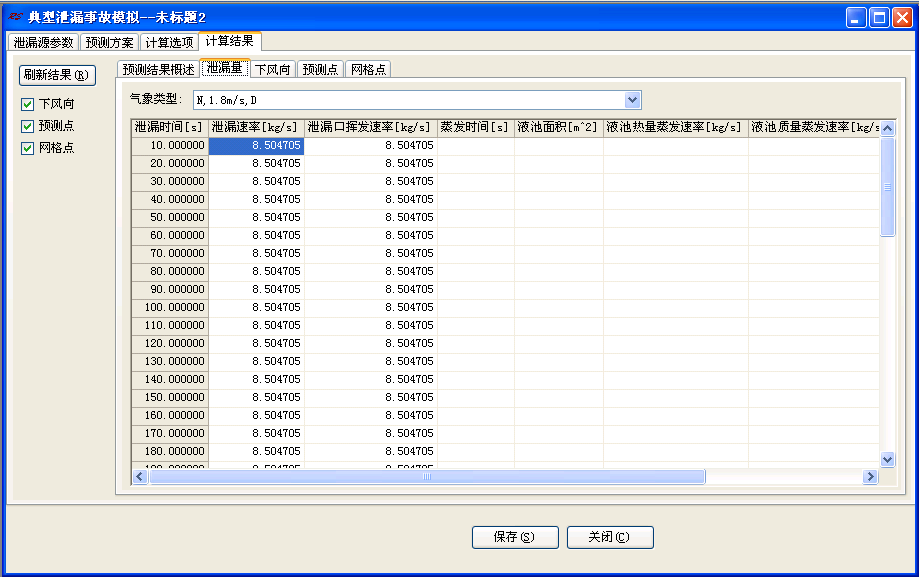The height and width of the screenshot is (577, 919).
Task: Minimize the 典型泄漏事故模拟 window
Action: 856,18
